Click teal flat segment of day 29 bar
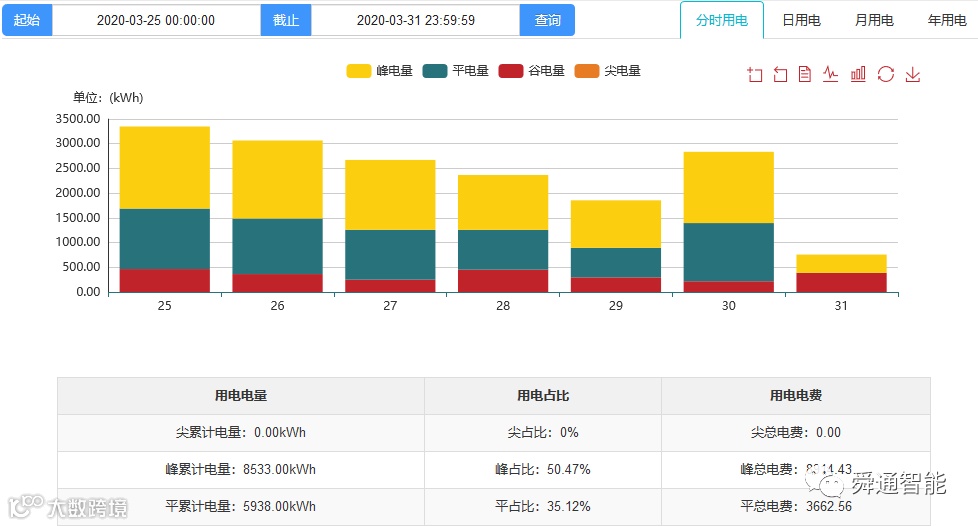The image size is (978, 526). 616,263
